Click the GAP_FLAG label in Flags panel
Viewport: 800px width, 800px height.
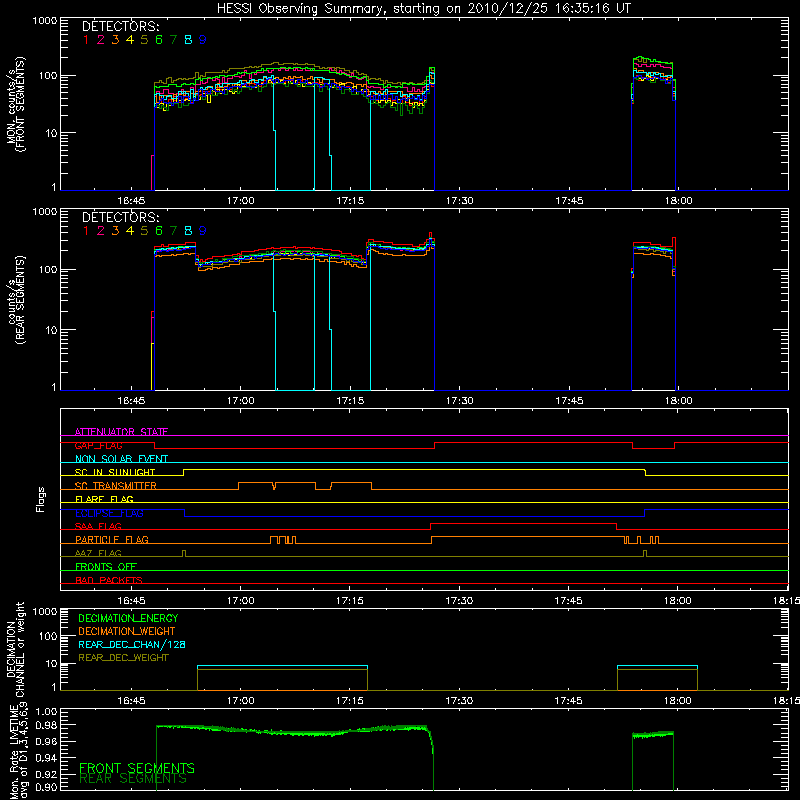pyautogui.click(x=98, y=445)
